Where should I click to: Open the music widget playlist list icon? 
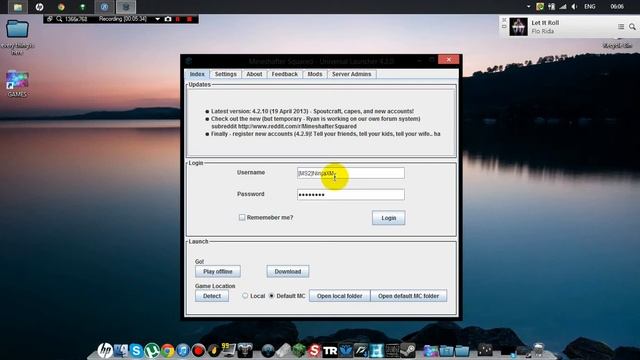[621, 27]
